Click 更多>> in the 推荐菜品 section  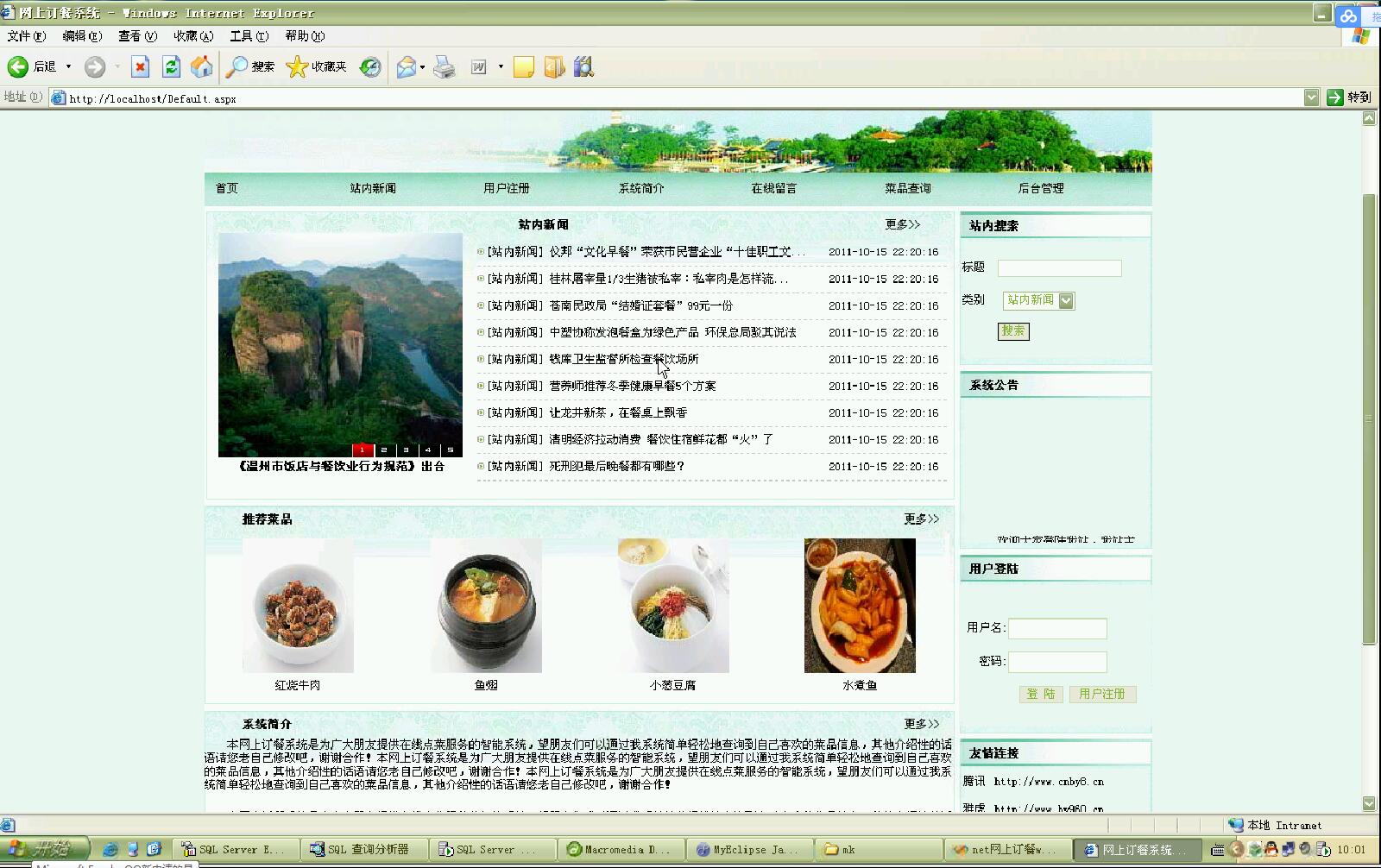pos(922,519)
